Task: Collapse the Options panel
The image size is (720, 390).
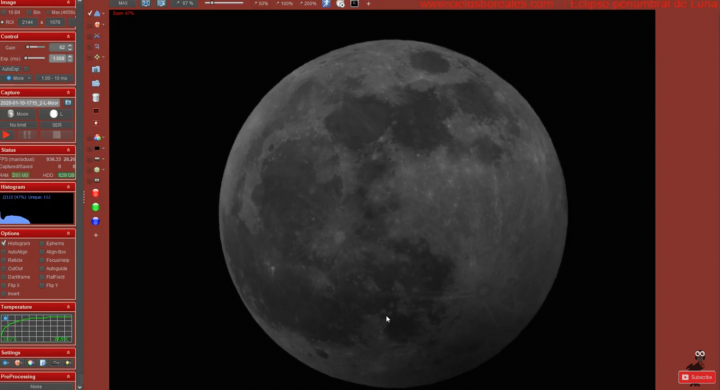Action: click(x=68, y=233)
